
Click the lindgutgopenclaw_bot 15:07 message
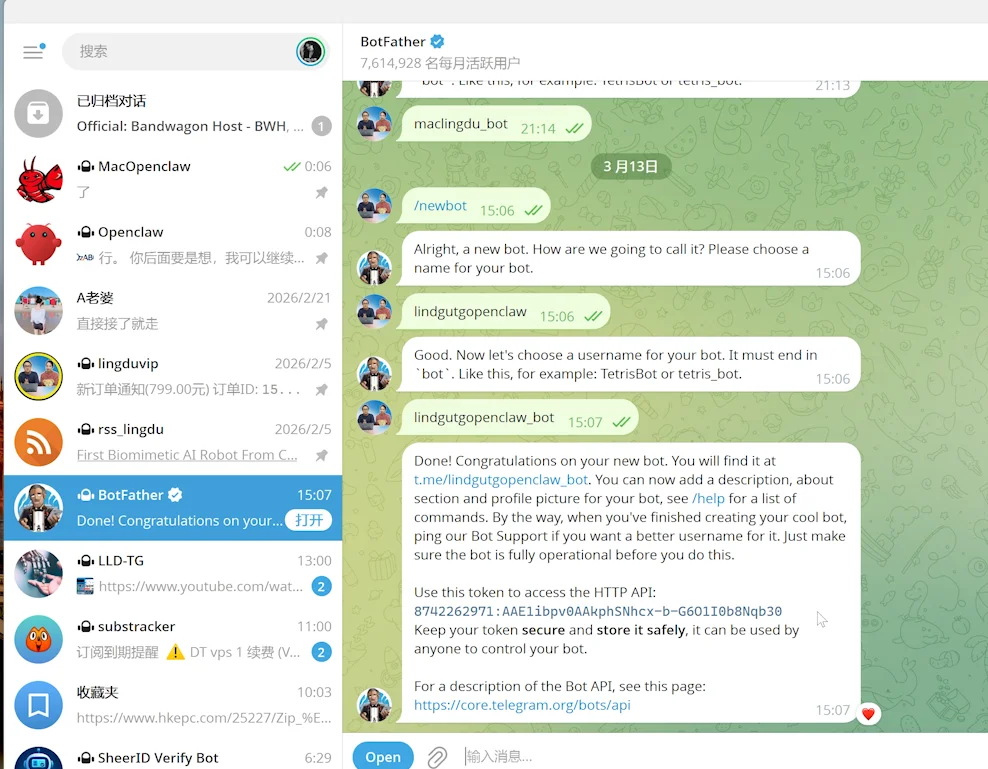point(517,418)
